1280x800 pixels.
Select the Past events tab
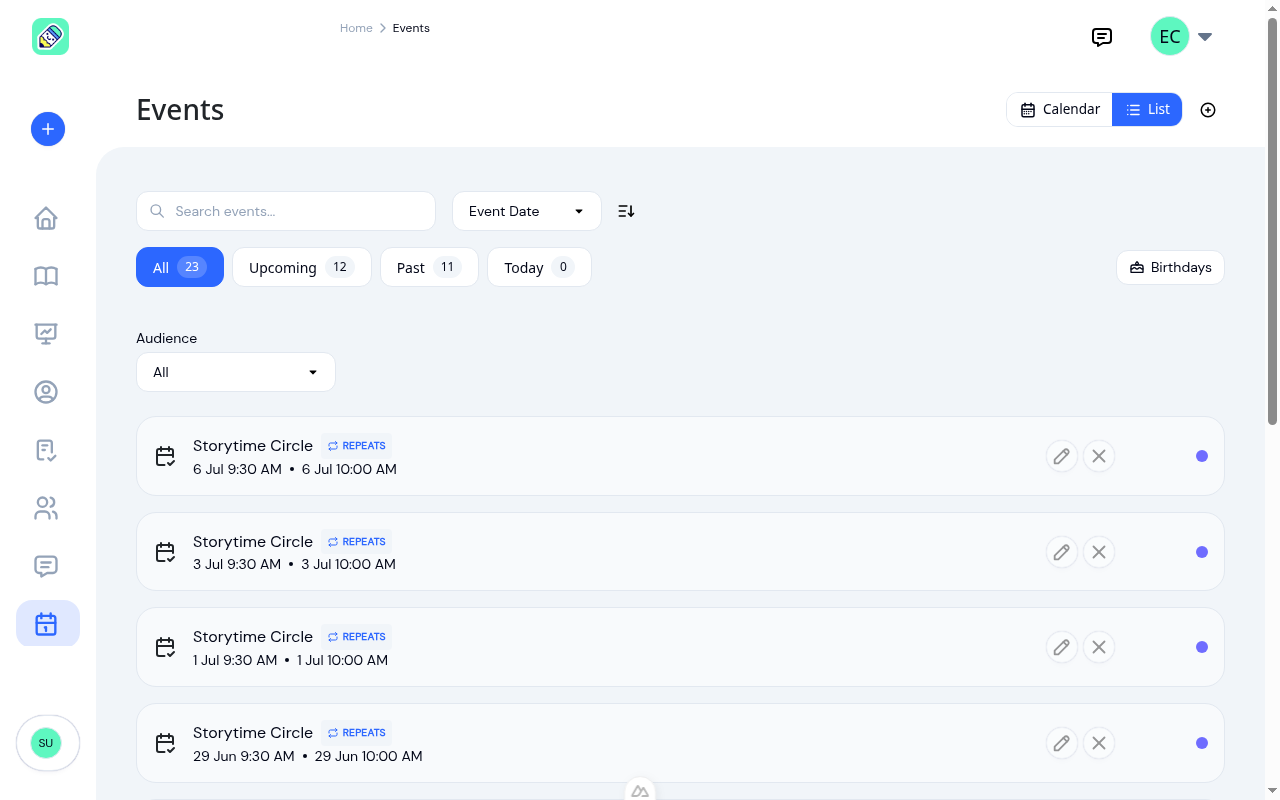[x=429, y=267]
